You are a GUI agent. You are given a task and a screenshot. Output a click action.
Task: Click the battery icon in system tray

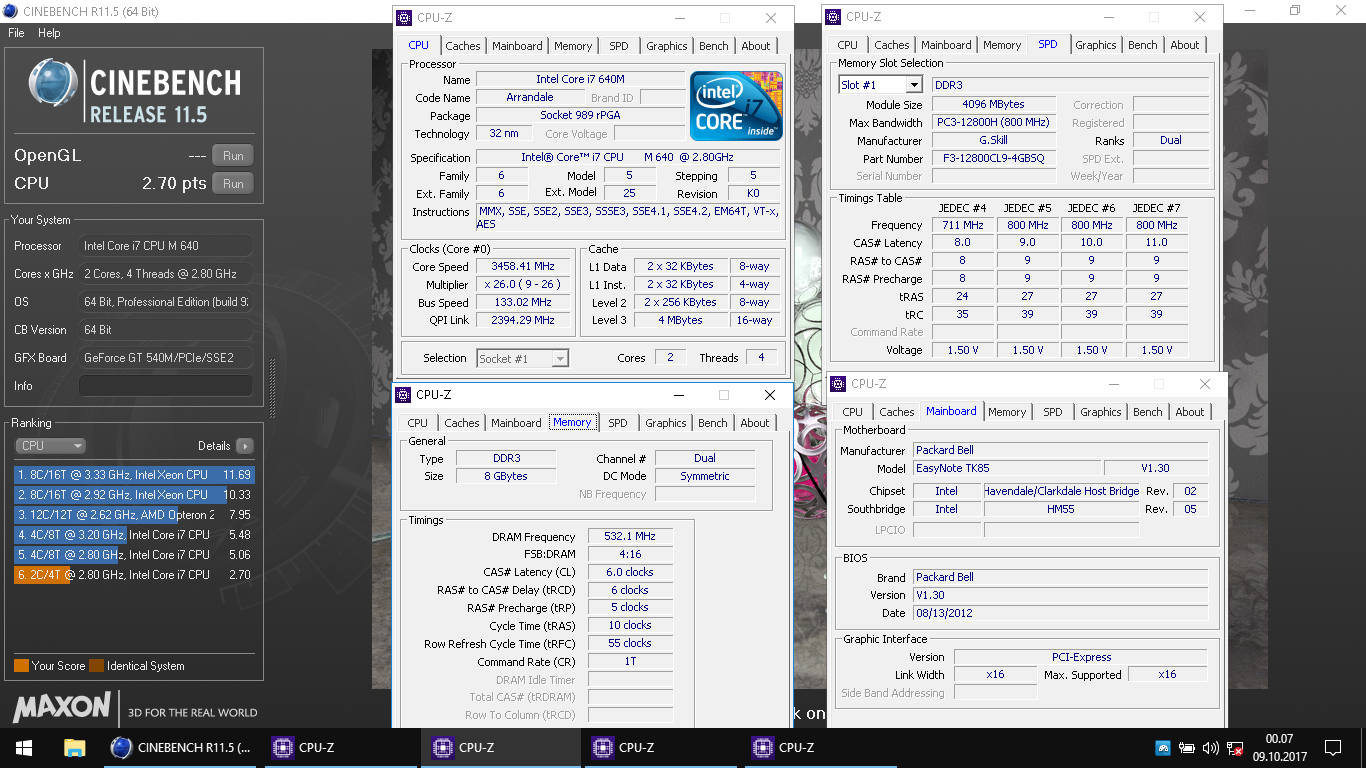[x=1187, y=747]
